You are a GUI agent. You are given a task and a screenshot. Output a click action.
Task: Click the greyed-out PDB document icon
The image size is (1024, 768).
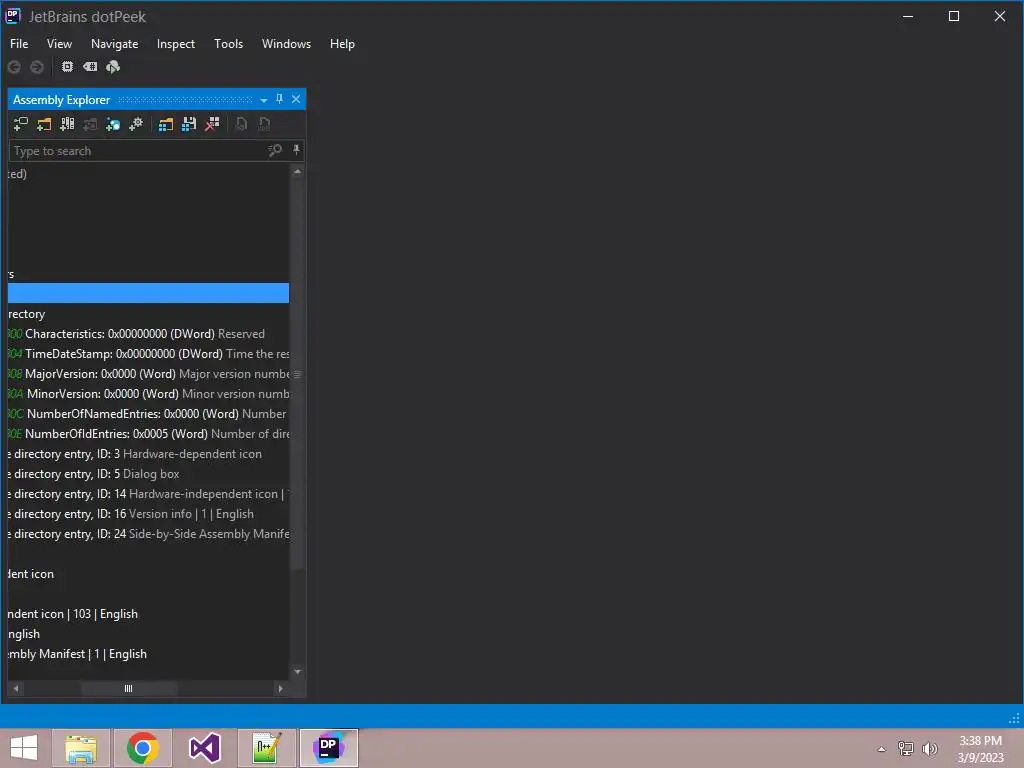click(x=264, y=124)
